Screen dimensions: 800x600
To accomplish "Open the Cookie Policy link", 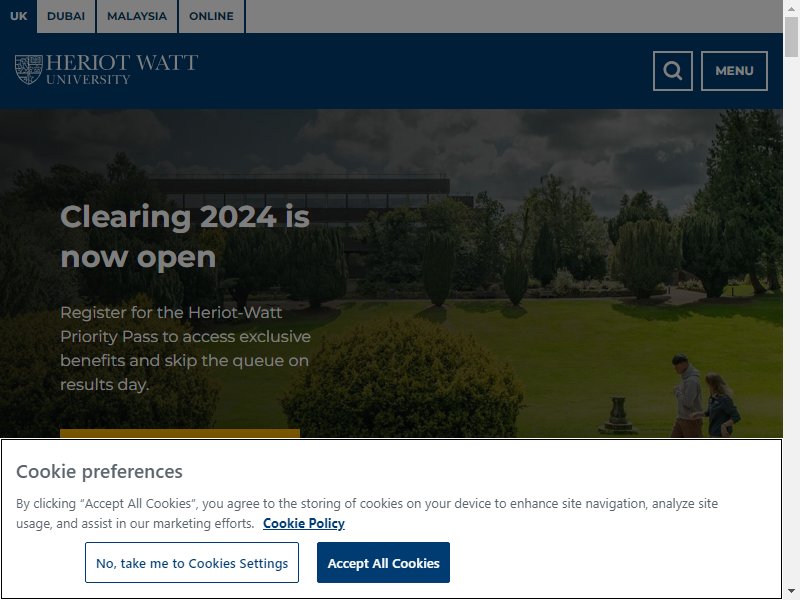I will click(x=304, y=523).
